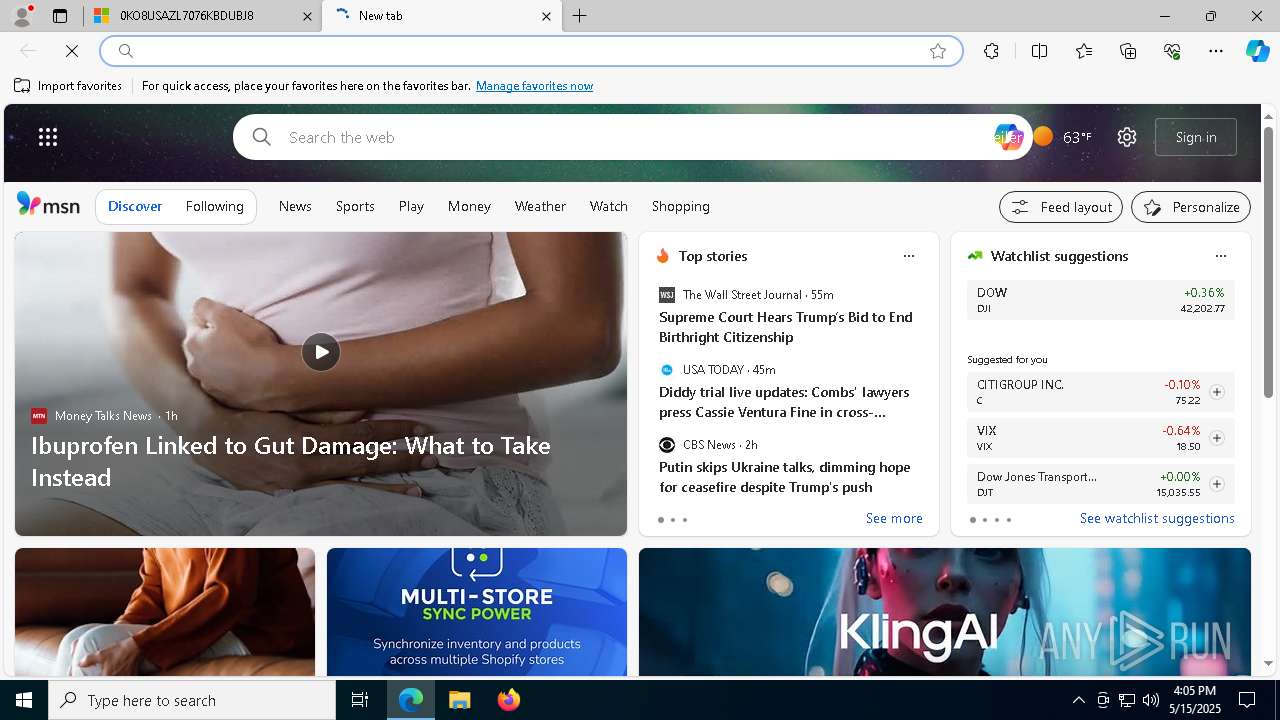Toggle split screen view
Image resolution: width=1280 pixels, height=720 pixels.
tap(1039, 51)
